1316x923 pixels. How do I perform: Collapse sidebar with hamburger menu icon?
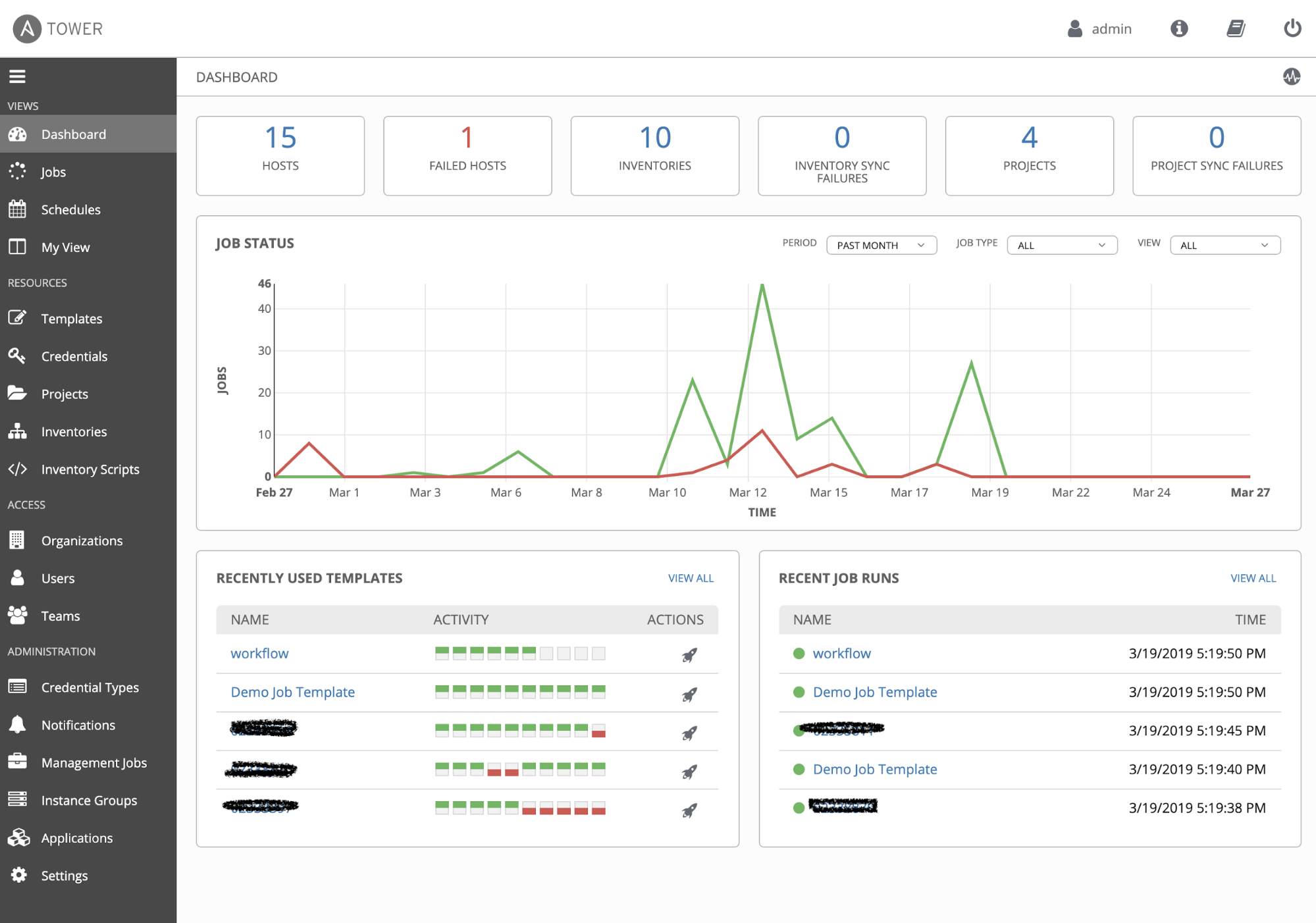17,76
